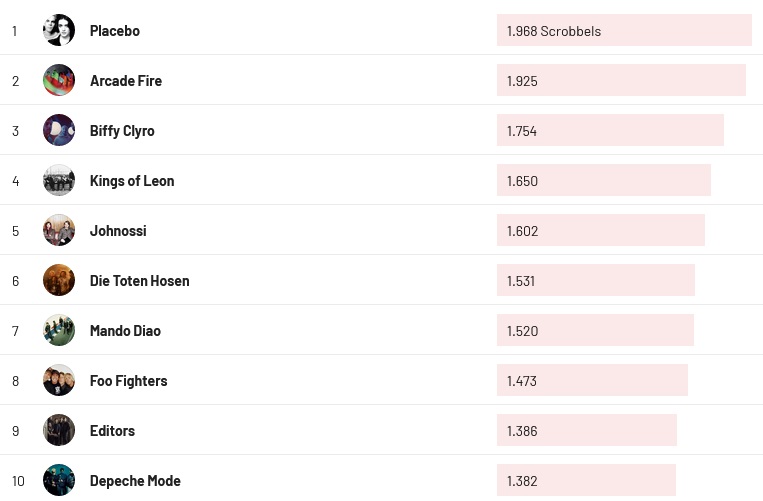Viewport: 763px width, 501px height.
Task: Select Johnossi's 1.602 scrobble bar
Action: 600,230
